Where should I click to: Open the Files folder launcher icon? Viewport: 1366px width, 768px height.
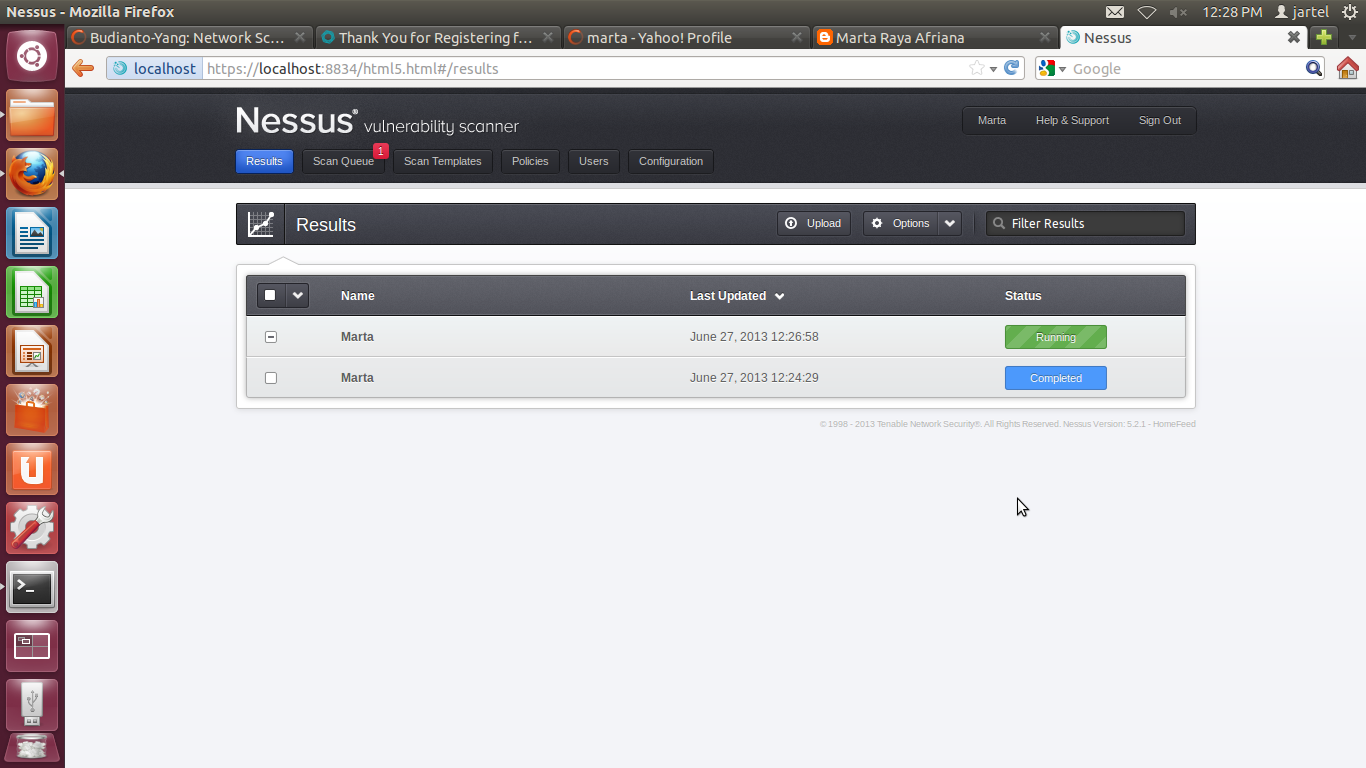pos(32,115)
